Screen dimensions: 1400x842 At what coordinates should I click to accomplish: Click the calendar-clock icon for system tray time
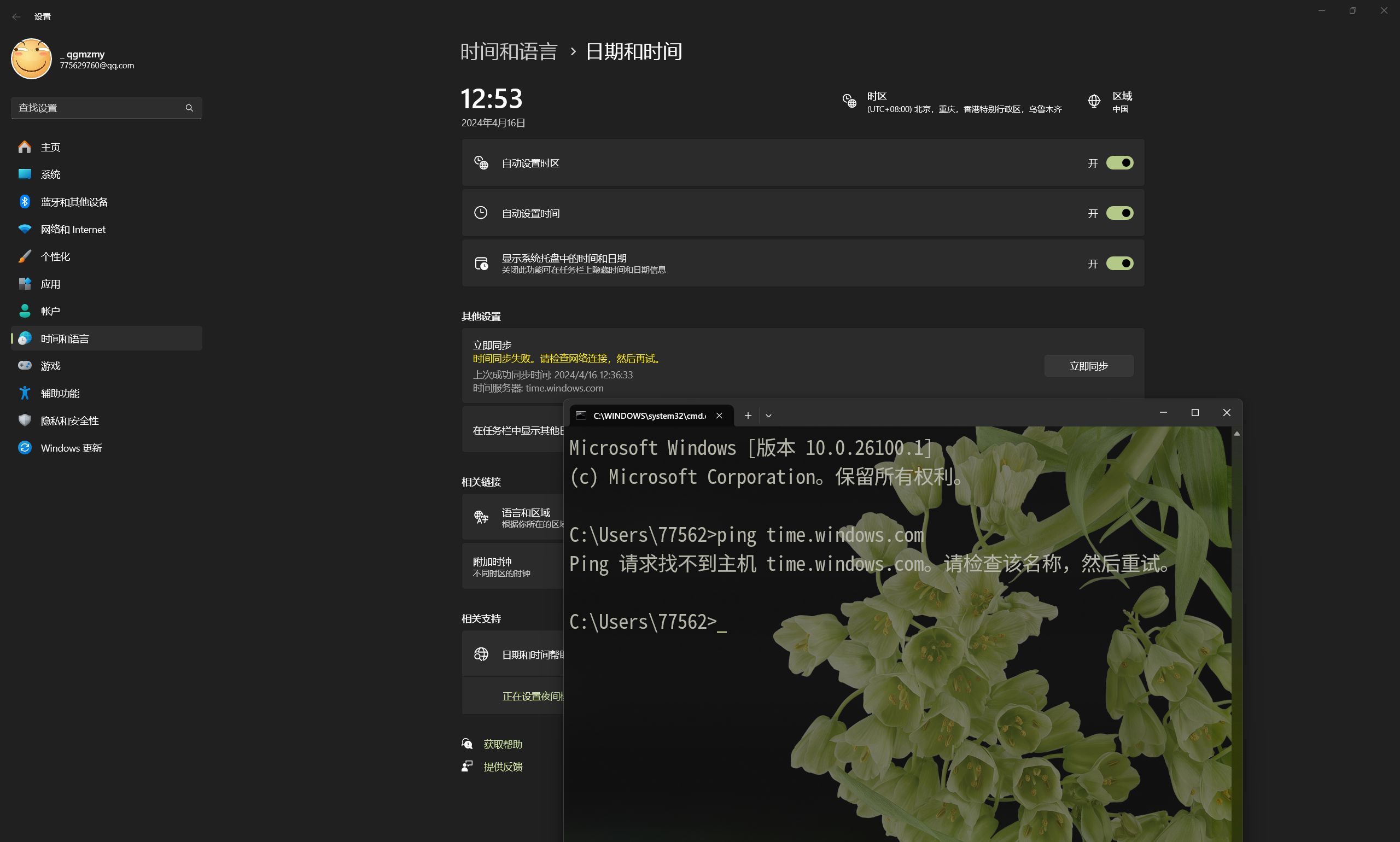click(x=481, y=264)
